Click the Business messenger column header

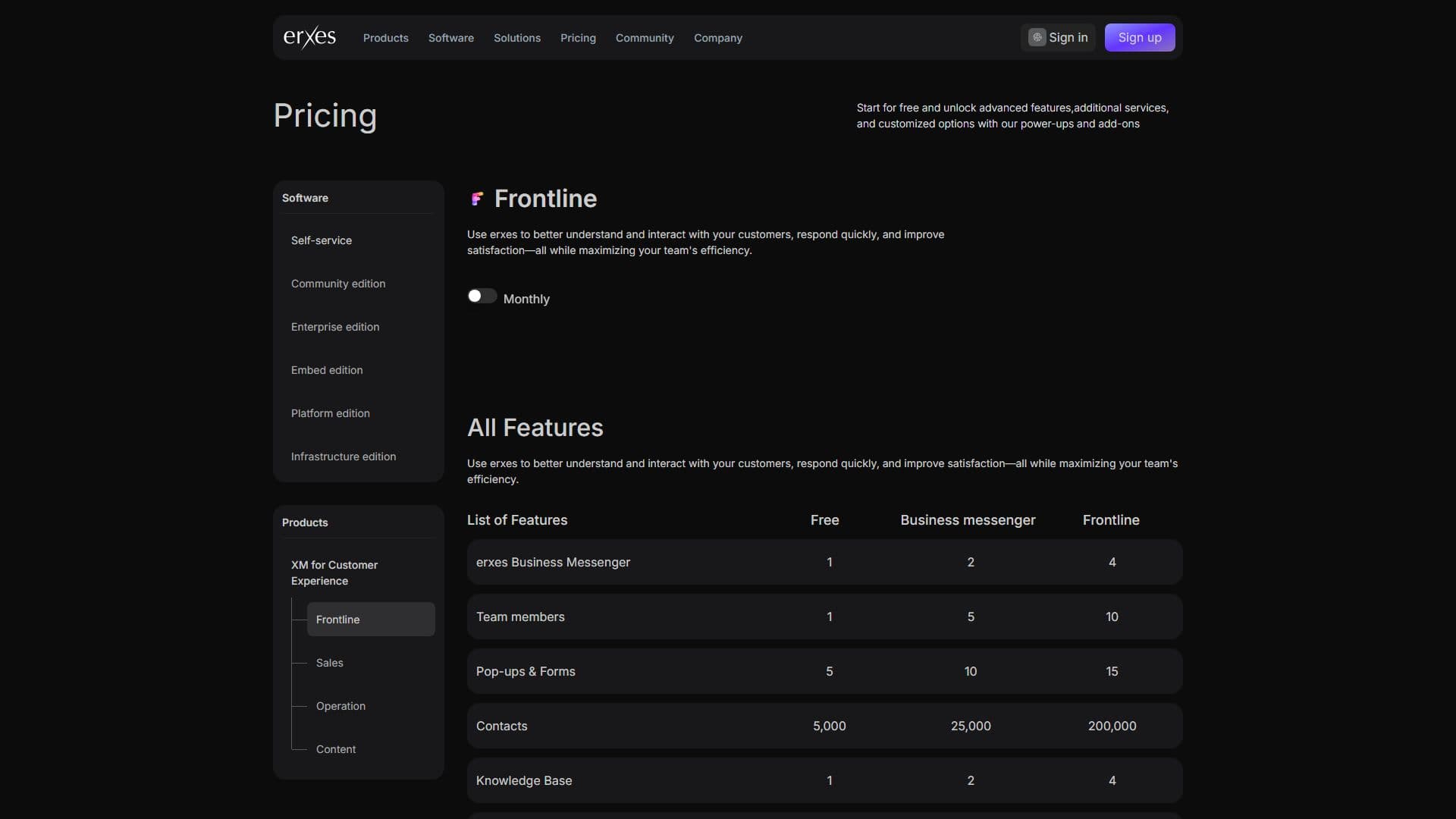coord(968,520)
